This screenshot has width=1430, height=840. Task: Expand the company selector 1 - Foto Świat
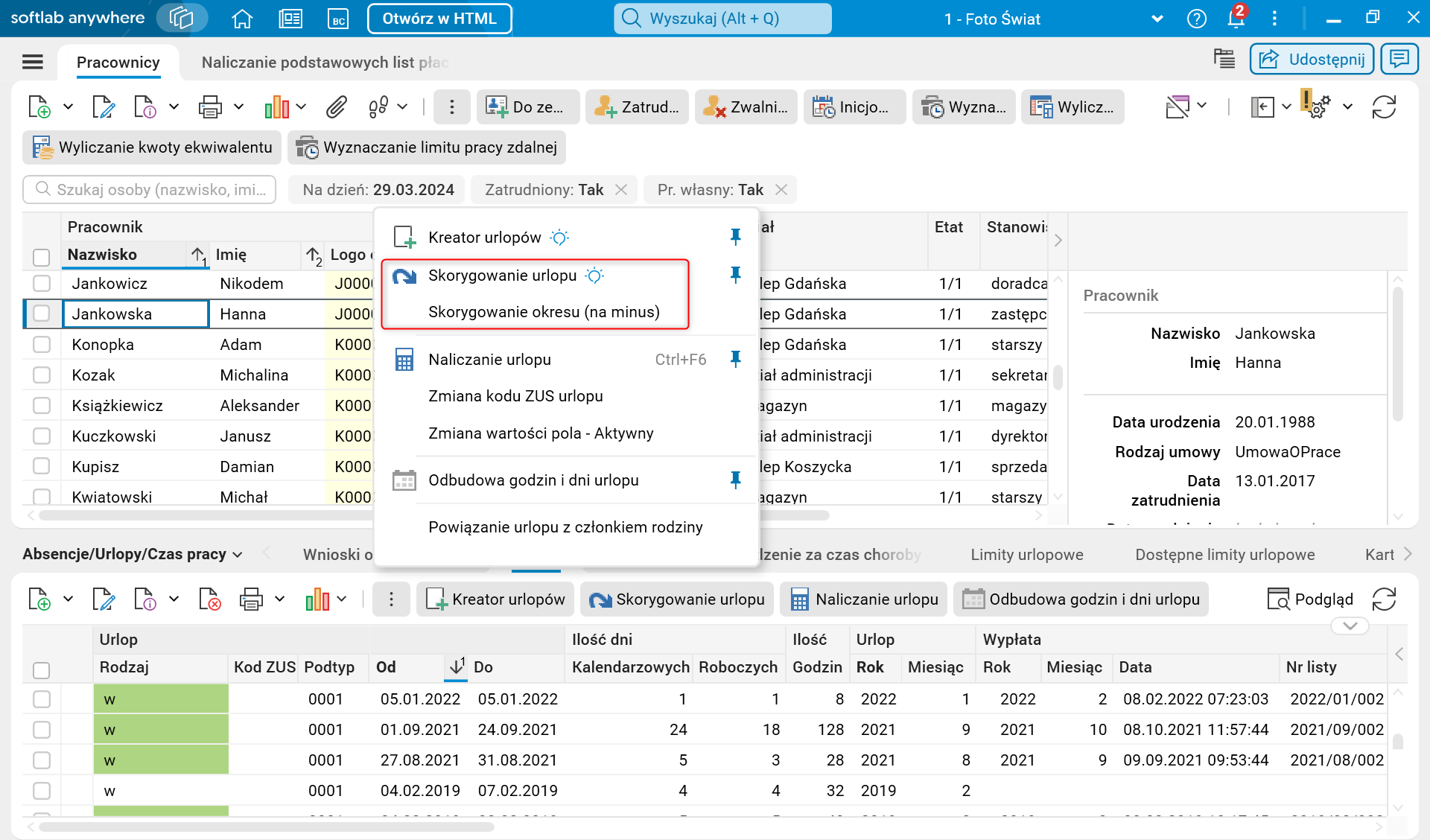coord(1157,19)
